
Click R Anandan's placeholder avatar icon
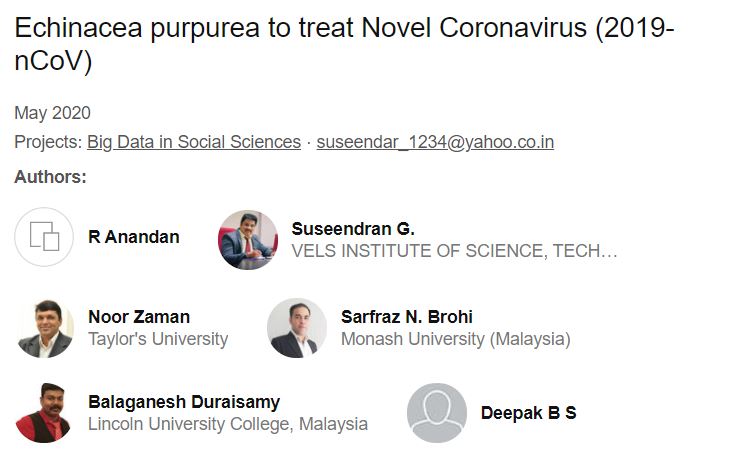click(44, 237)
